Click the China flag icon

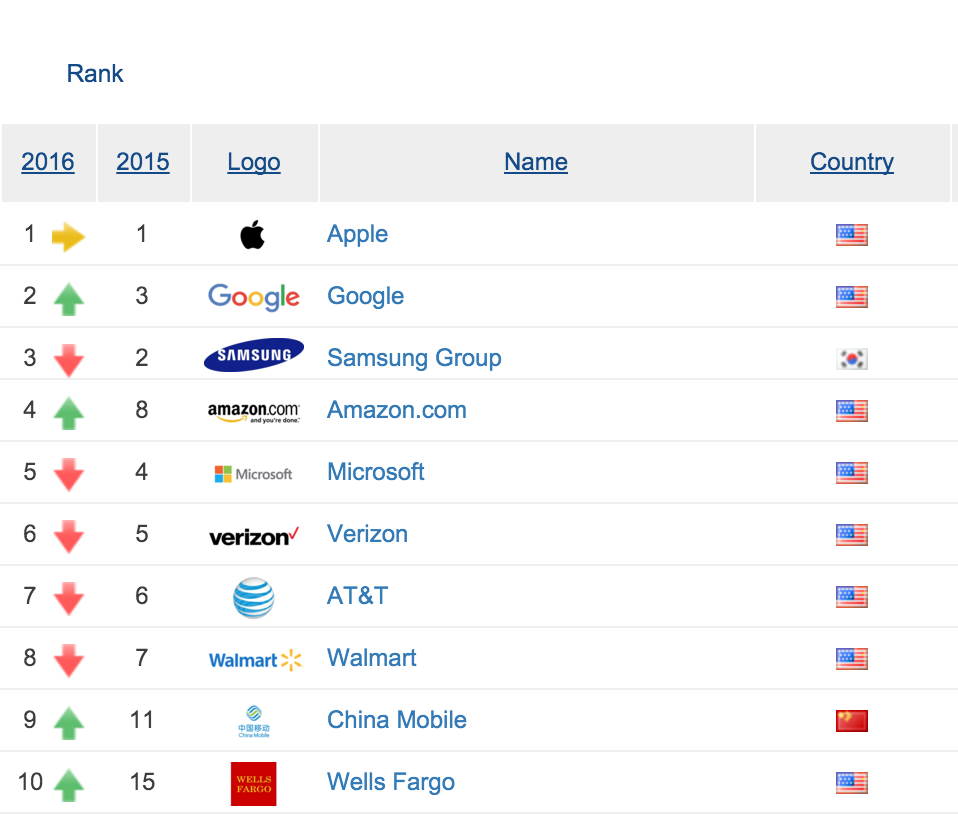tap(852, 721)
